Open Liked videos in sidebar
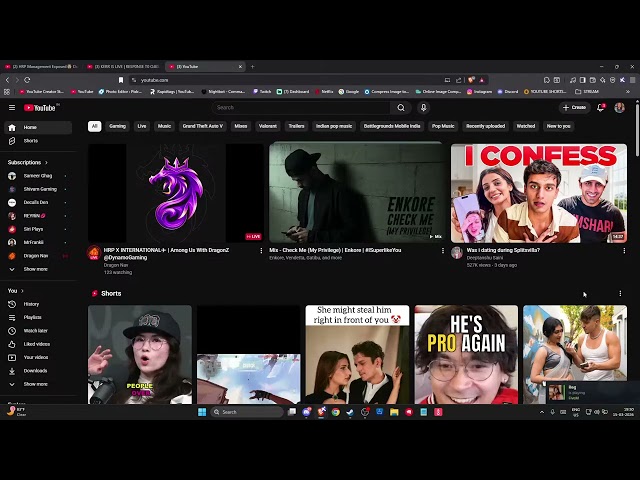 coord(38,344)
